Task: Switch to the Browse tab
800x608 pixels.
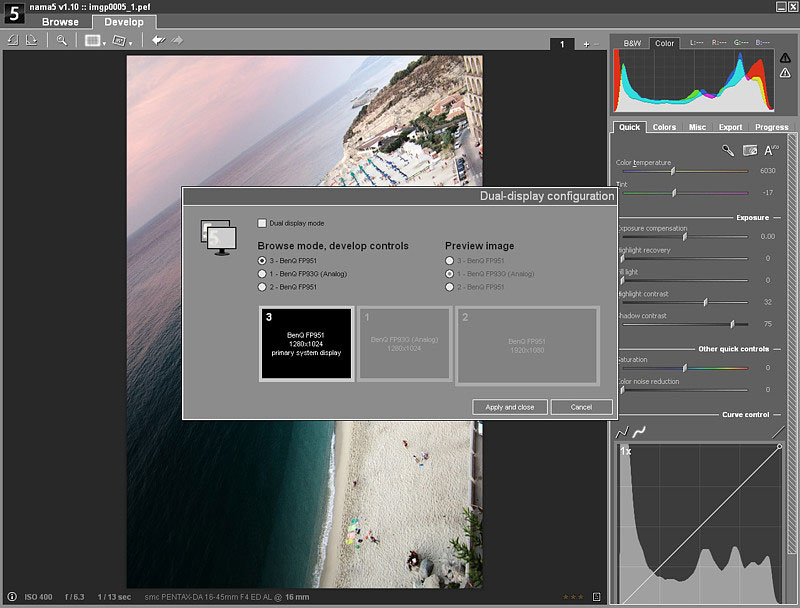Action: 60,22
